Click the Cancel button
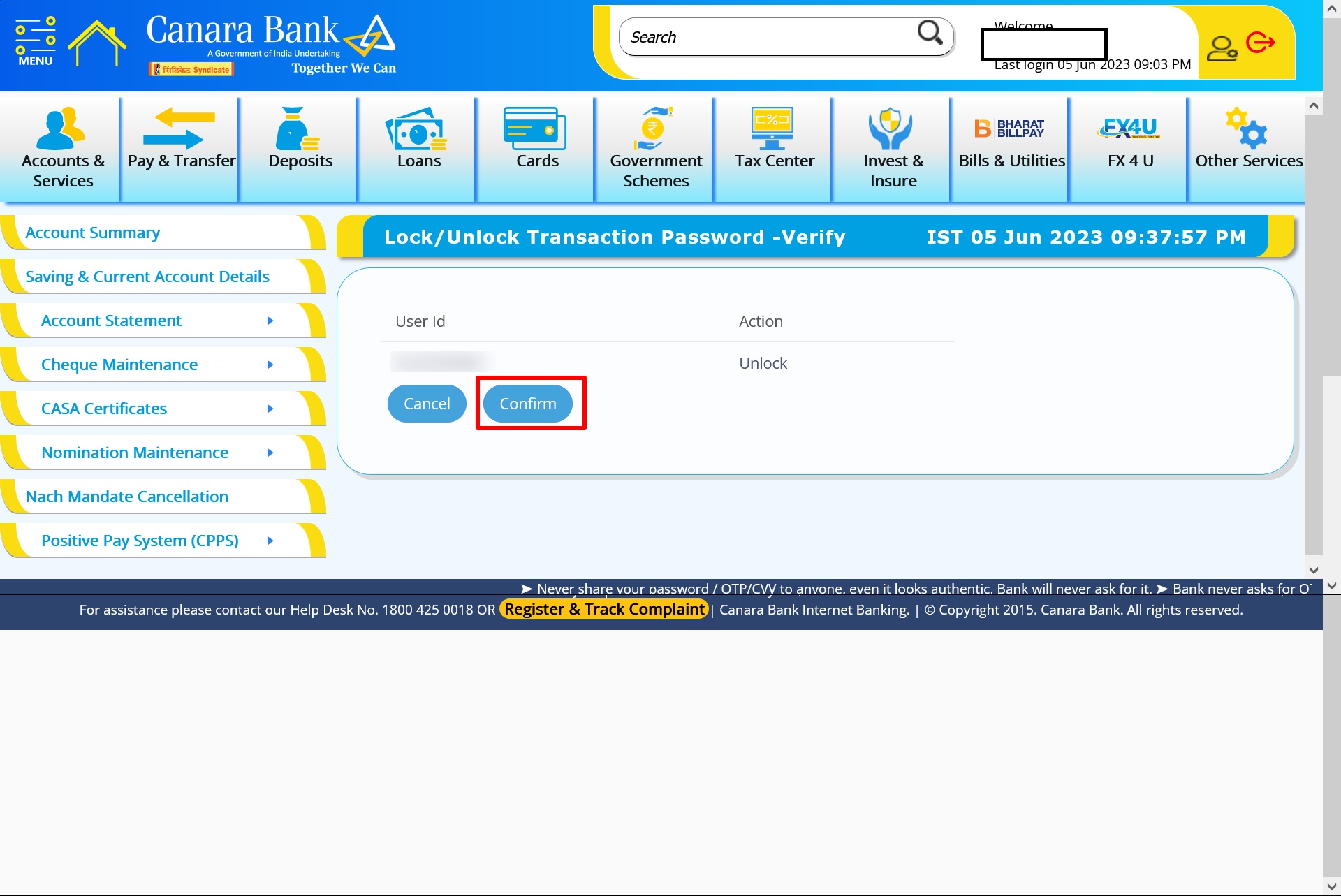Screen dimensions: 1341x896 tap(427, 404)
